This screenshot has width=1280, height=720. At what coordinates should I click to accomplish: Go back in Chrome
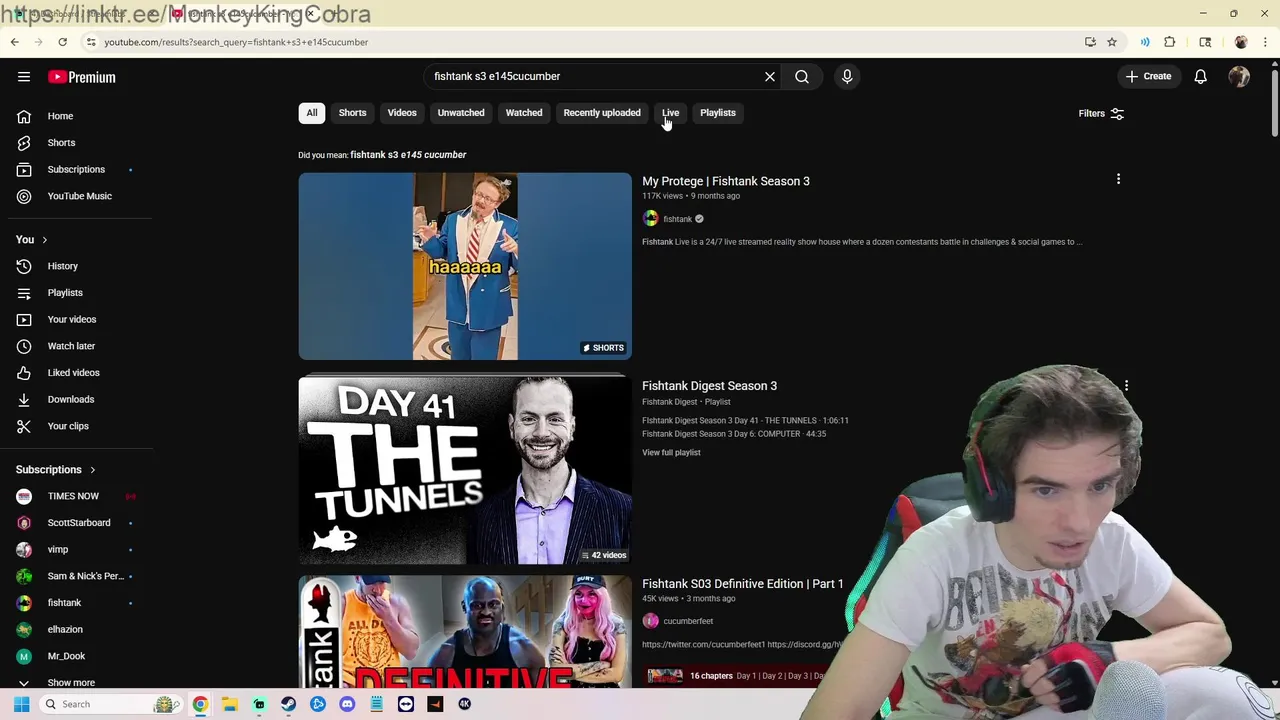(x=14, y=42)
